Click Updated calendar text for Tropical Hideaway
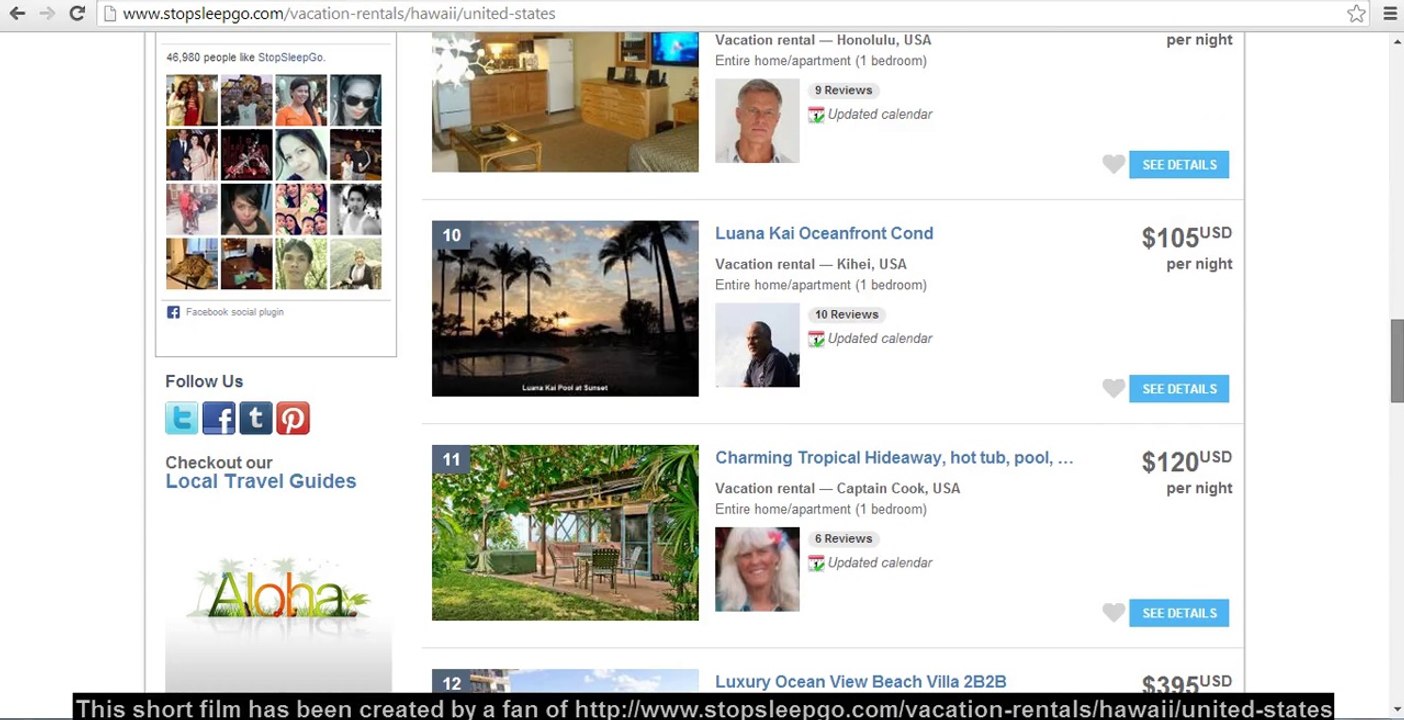The height and width of the screenshot is (720, 1404). tap(880, 562)
